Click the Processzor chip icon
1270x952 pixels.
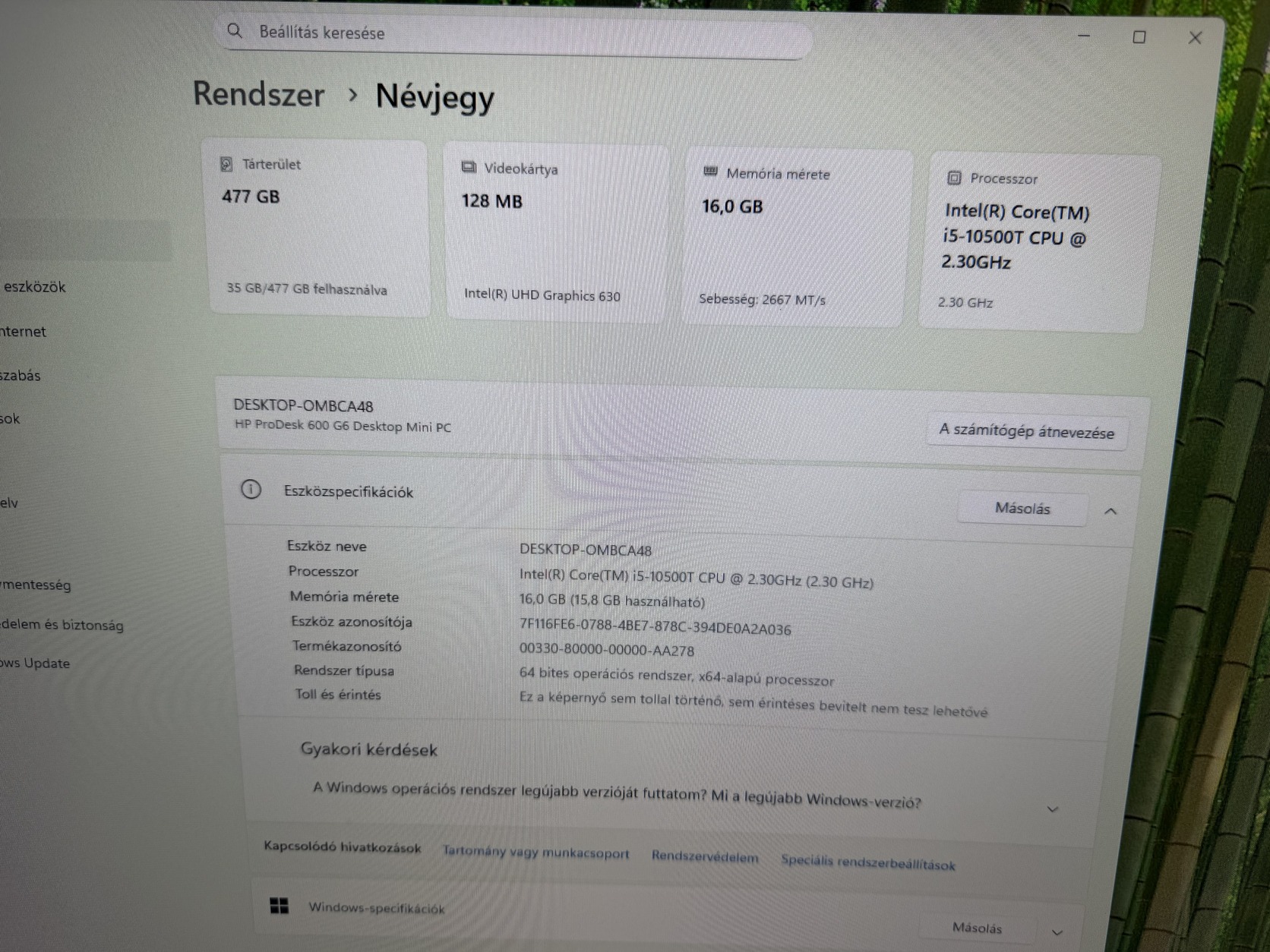coord(954,178)
